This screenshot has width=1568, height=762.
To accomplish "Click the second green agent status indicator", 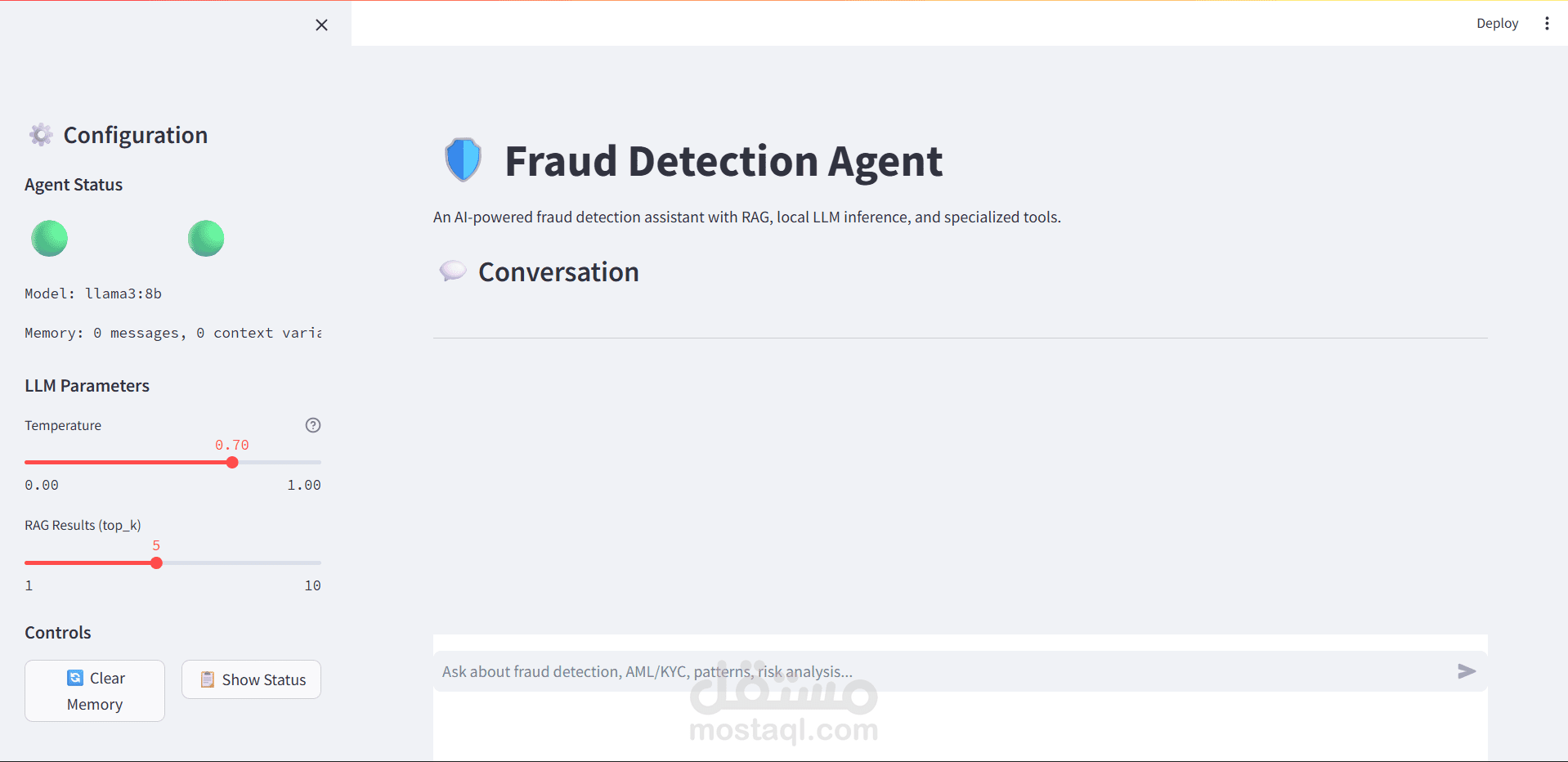I will coord(206,239).
